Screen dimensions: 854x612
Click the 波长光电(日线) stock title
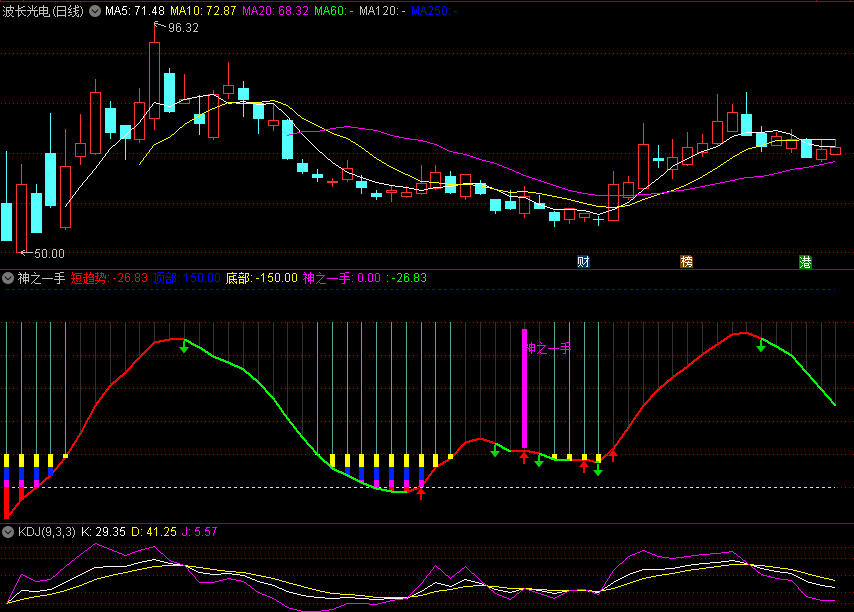43,11
